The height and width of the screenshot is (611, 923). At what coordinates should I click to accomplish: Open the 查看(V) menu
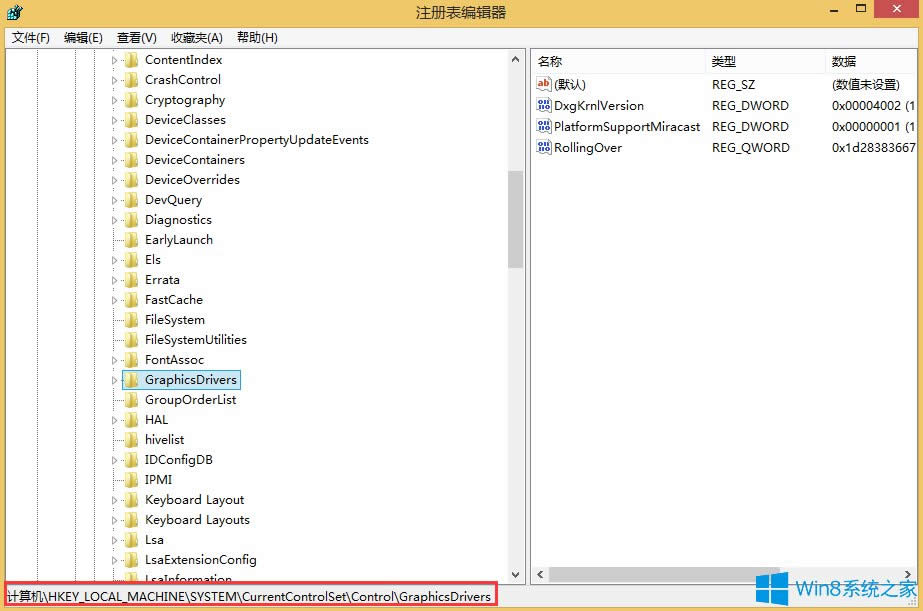(135, 37)
